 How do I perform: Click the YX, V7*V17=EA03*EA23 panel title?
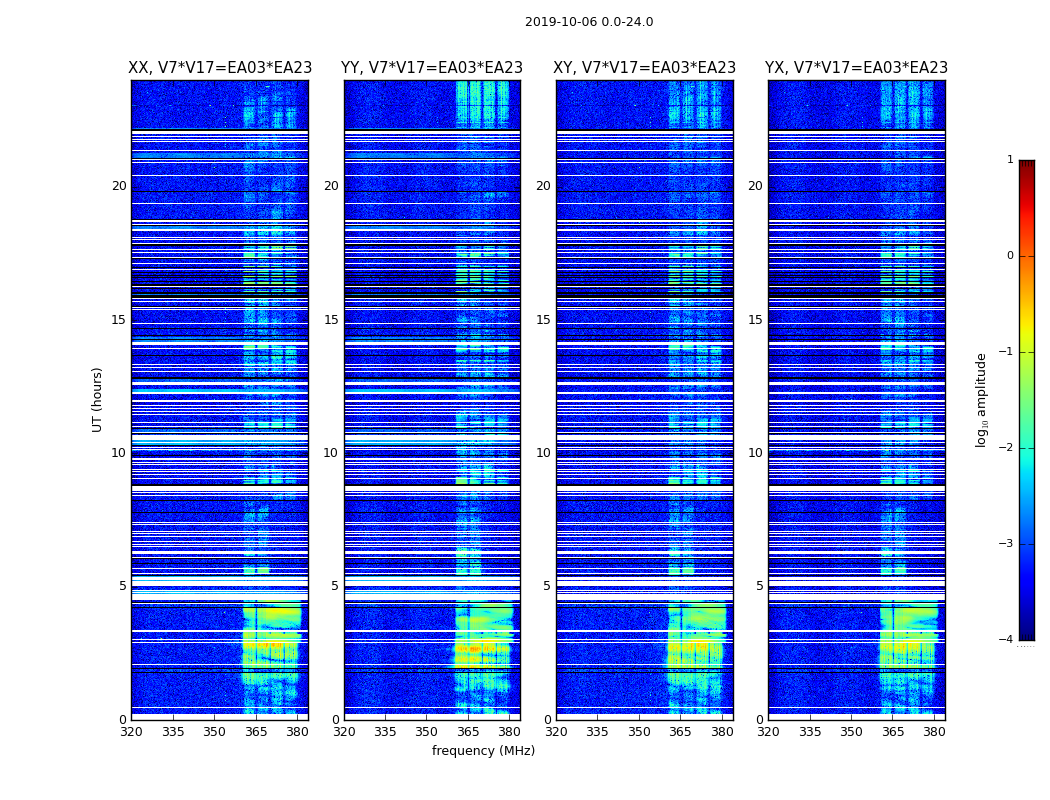point(856,68)
